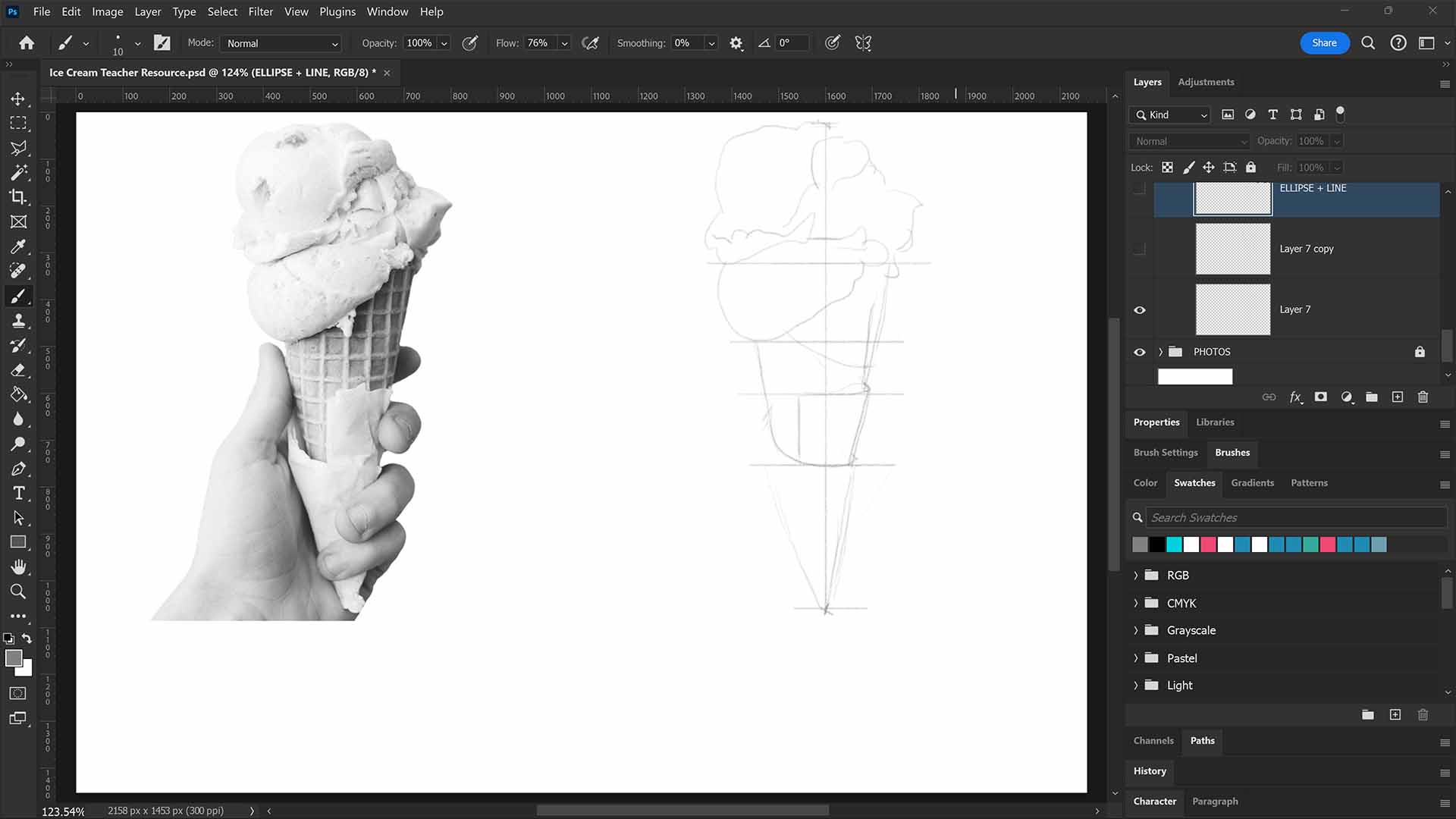Open the layer blend mode dropdown
This screenshot has width=1456, height=819.
[x=1188, y=141]
